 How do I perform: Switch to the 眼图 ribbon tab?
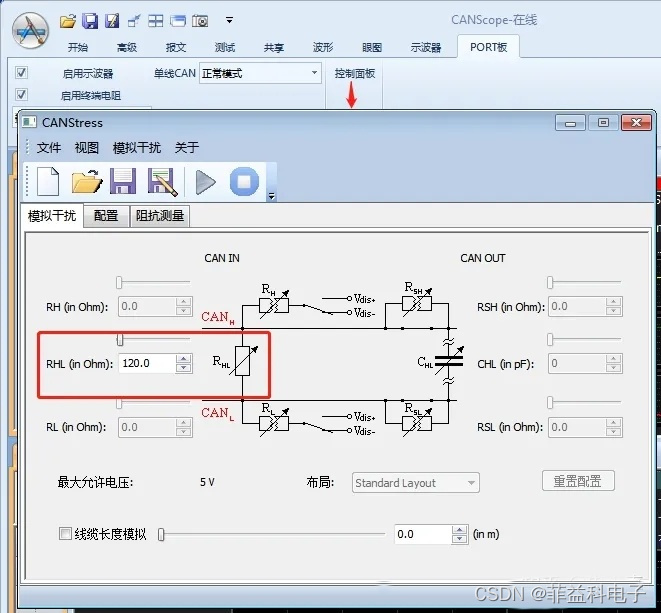pos(372,47)
